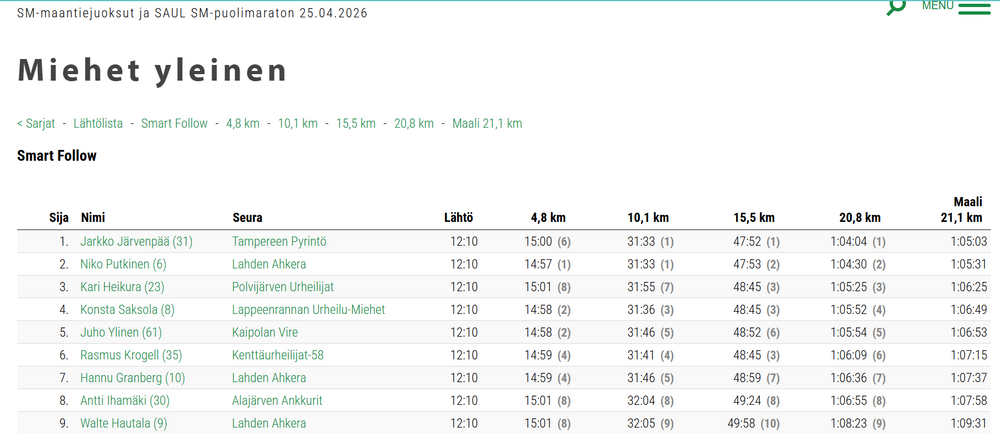Image resolution: width=1000 pixels, height=433 pixels.
Task: Select runner Konsta Saksola
Action: [x=127, y=310]
